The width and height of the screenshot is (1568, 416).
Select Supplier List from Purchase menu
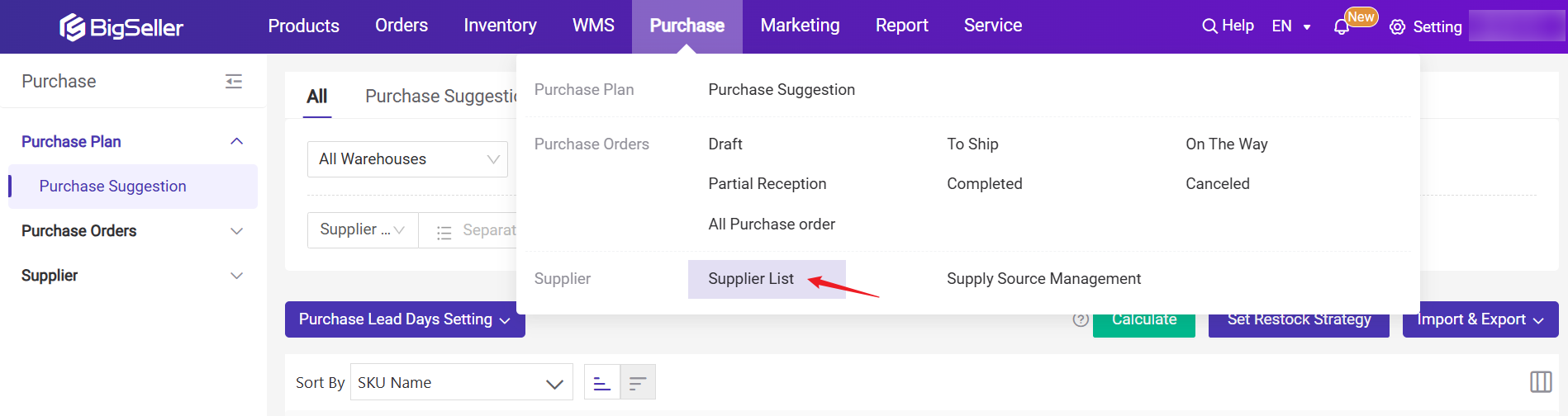(x=751, y=279)
